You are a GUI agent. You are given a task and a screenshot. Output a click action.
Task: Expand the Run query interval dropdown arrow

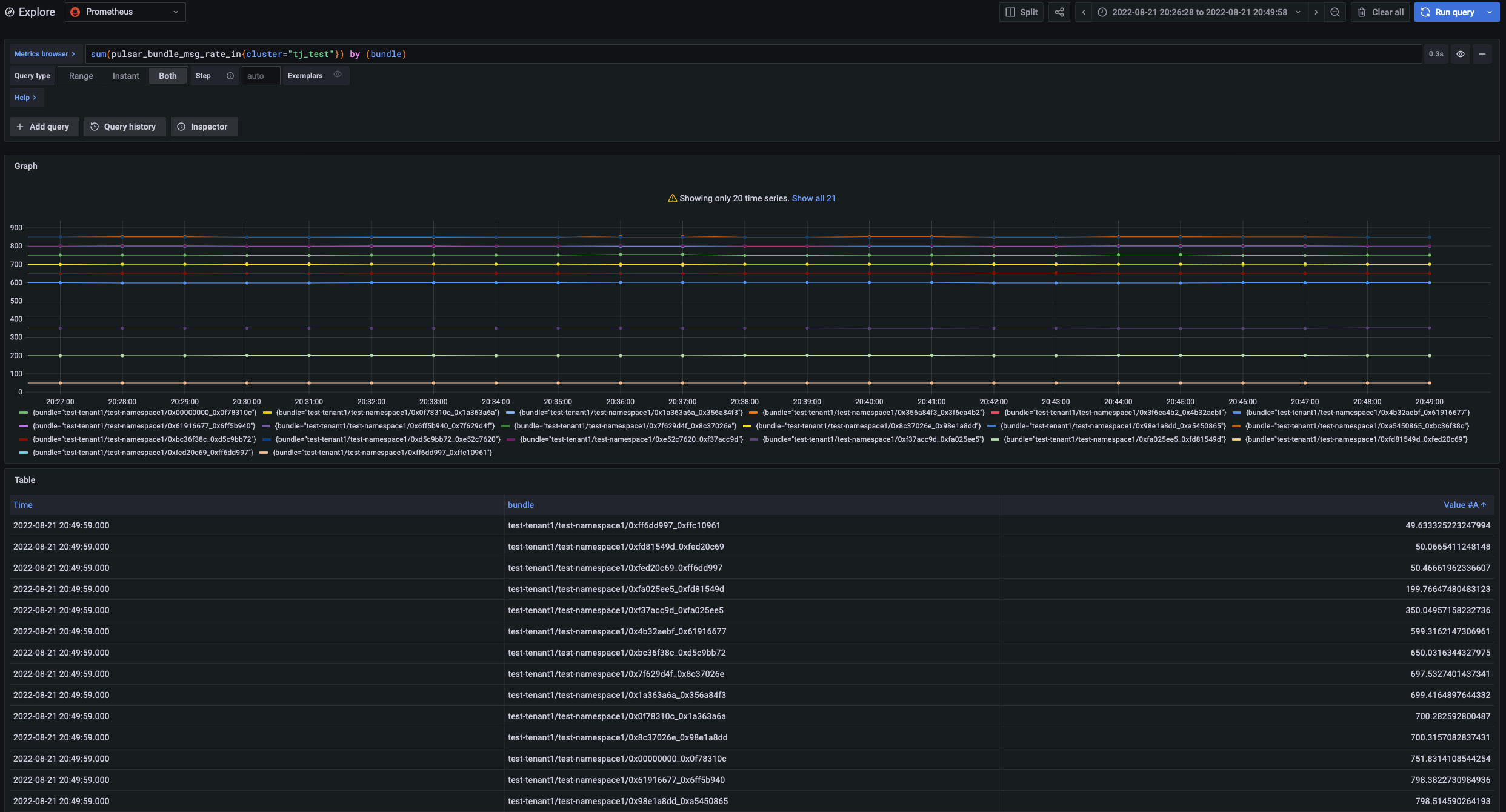(x=1490, y=12)
